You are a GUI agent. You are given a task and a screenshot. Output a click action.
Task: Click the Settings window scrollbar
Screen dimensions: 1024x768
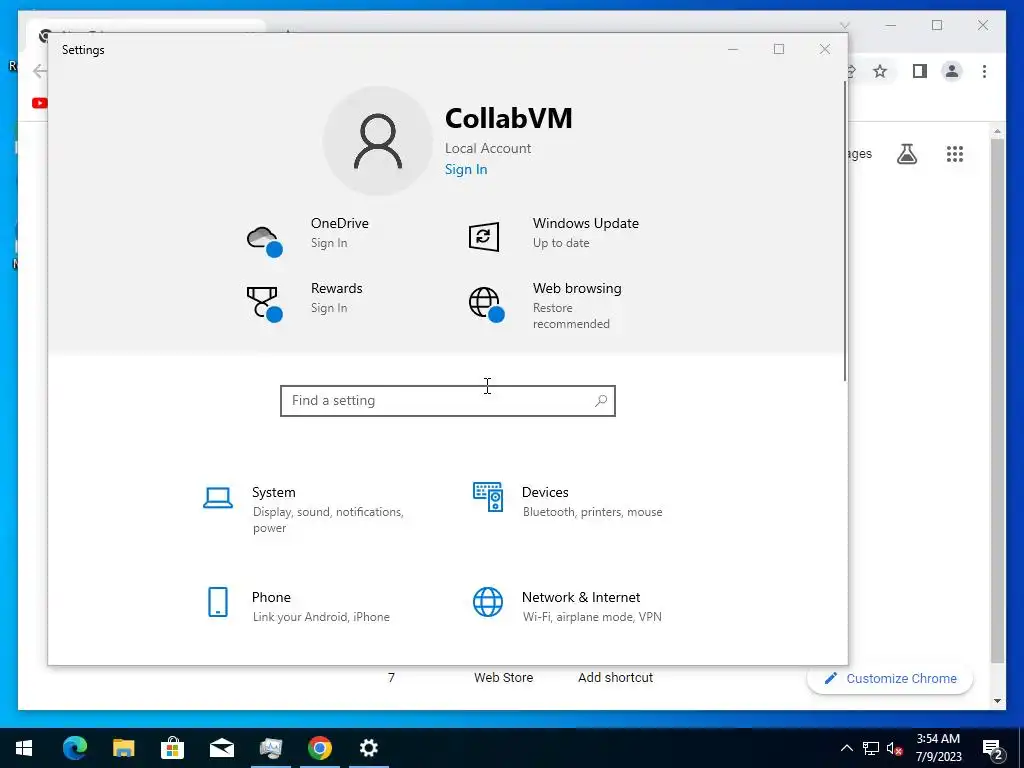point(844,231)
